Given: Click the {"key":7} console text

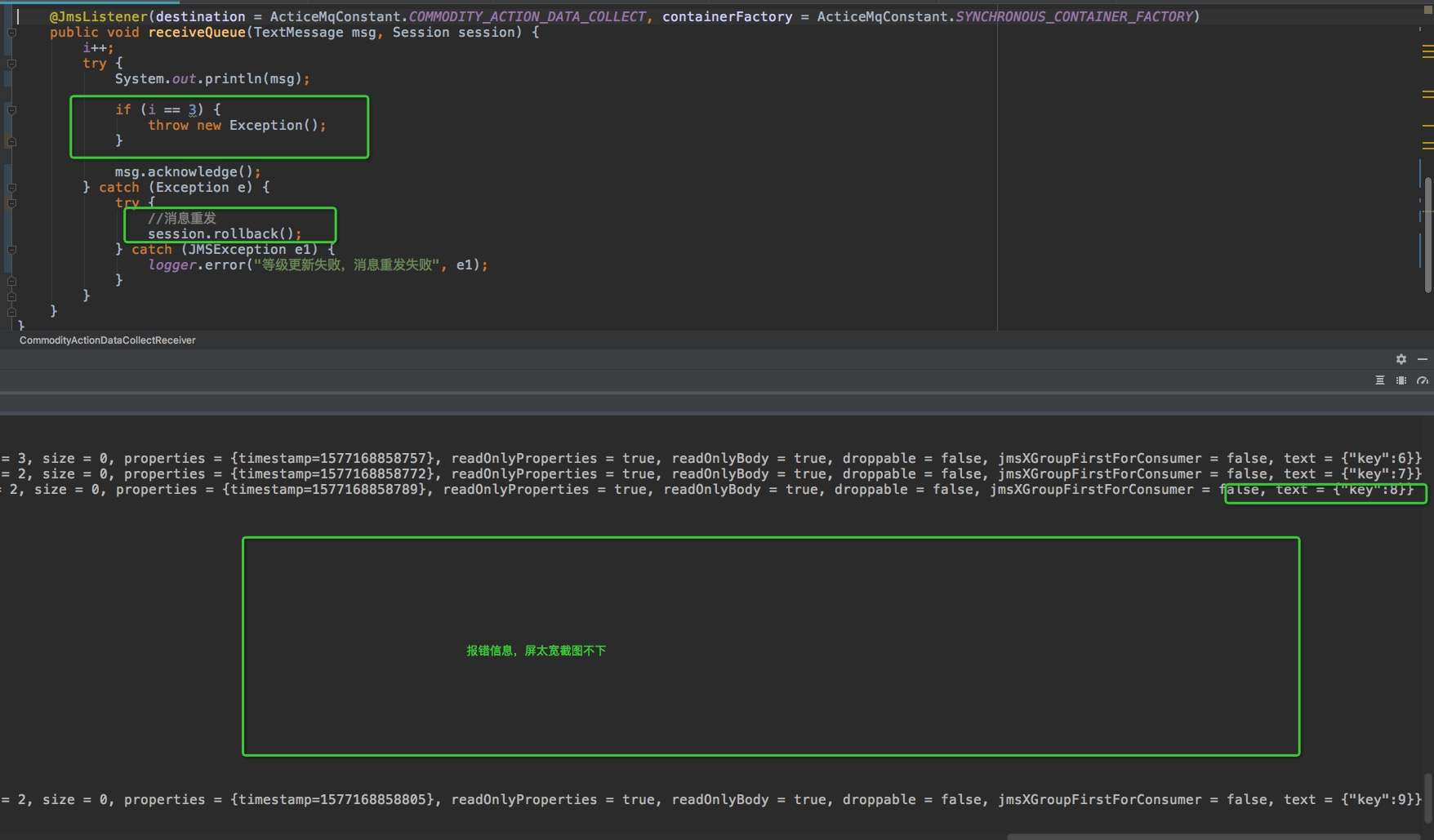Looking at the screenshot, I should coord(1378,474).
